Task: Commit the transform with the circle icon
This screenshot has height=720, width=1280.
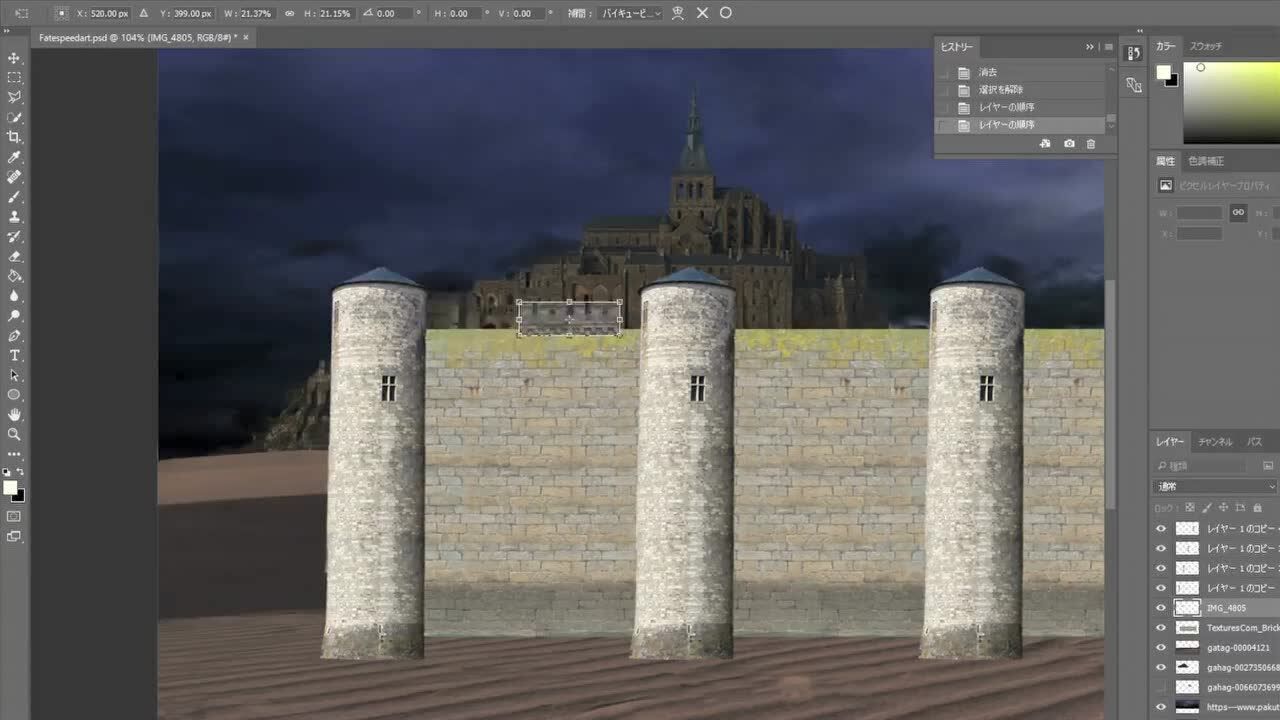Action: 726,13
